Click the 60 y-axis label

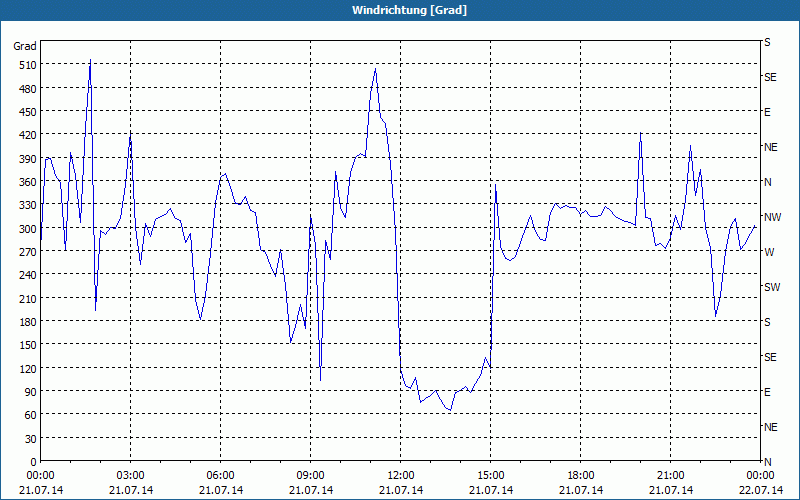(31, 415)
